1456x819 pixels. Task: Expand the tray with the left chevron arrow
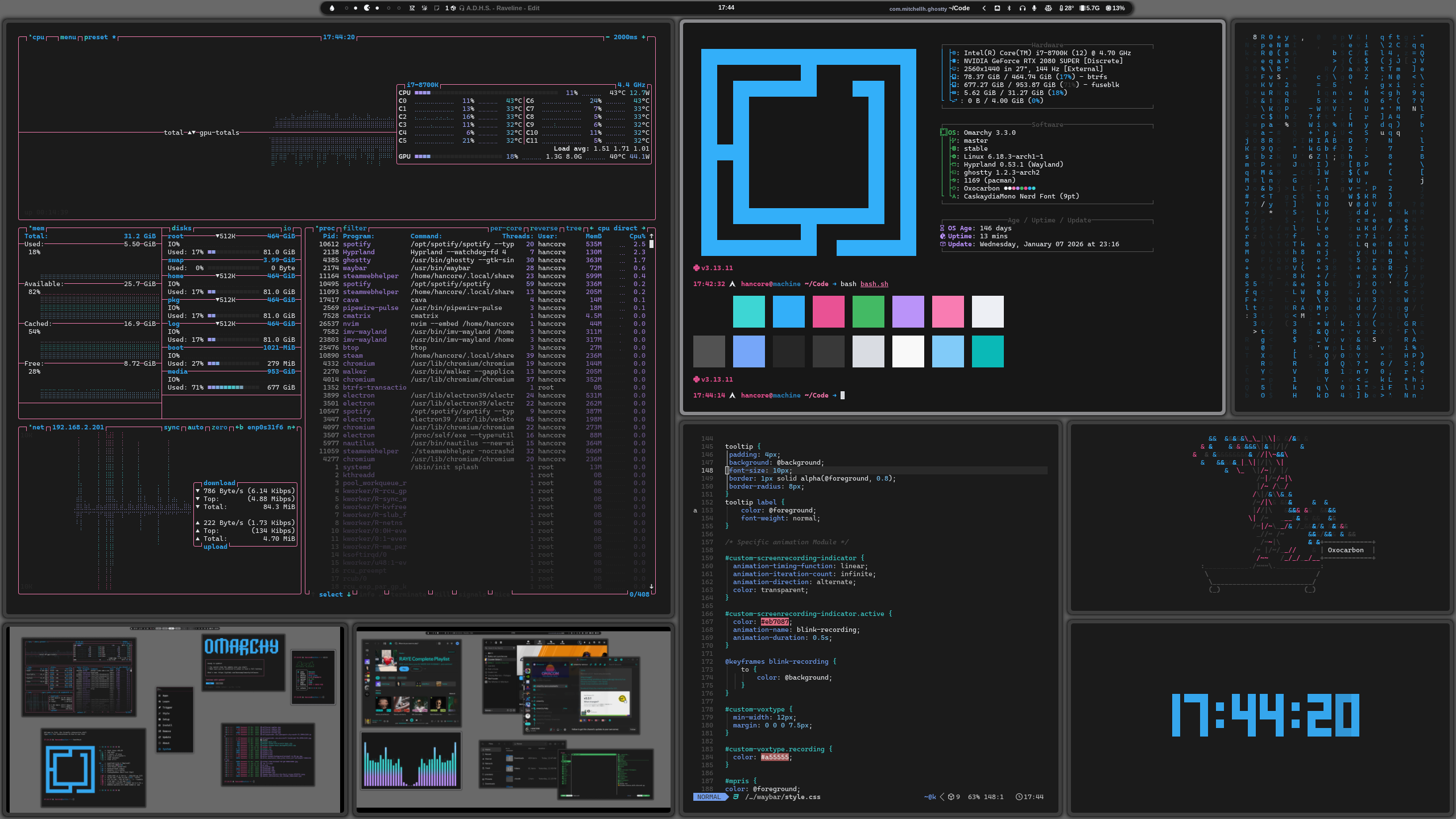(984, 8)
